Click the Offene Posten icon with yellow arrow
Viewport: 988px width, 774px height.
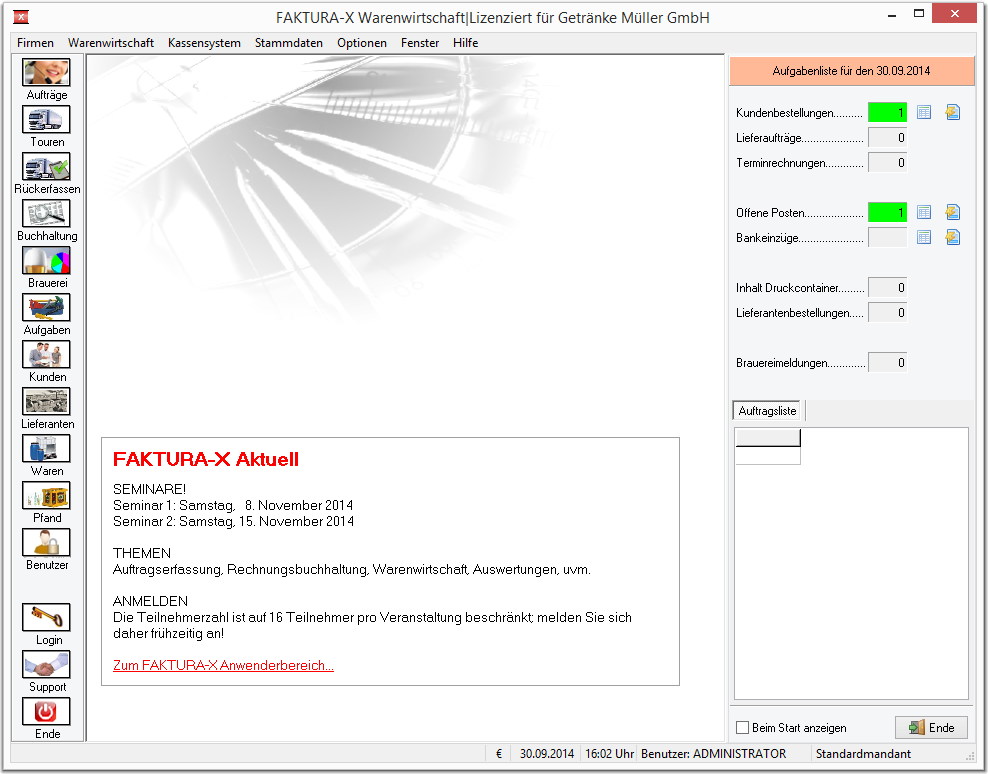pos(953,212)
